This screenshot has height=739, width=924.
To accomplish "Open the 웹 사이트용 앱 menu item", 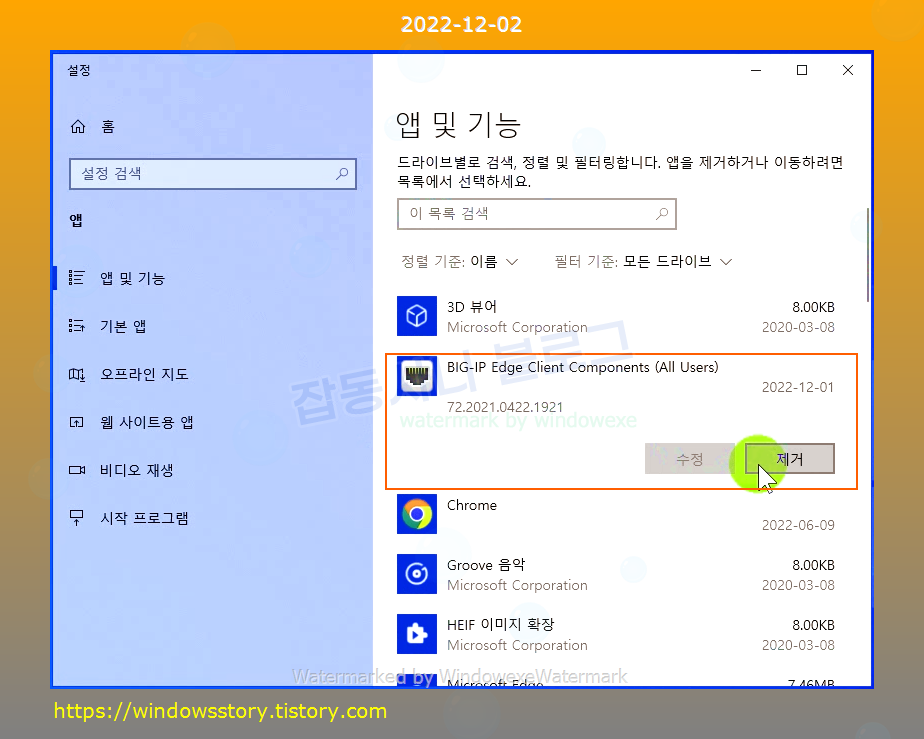I will pos(212,422).
